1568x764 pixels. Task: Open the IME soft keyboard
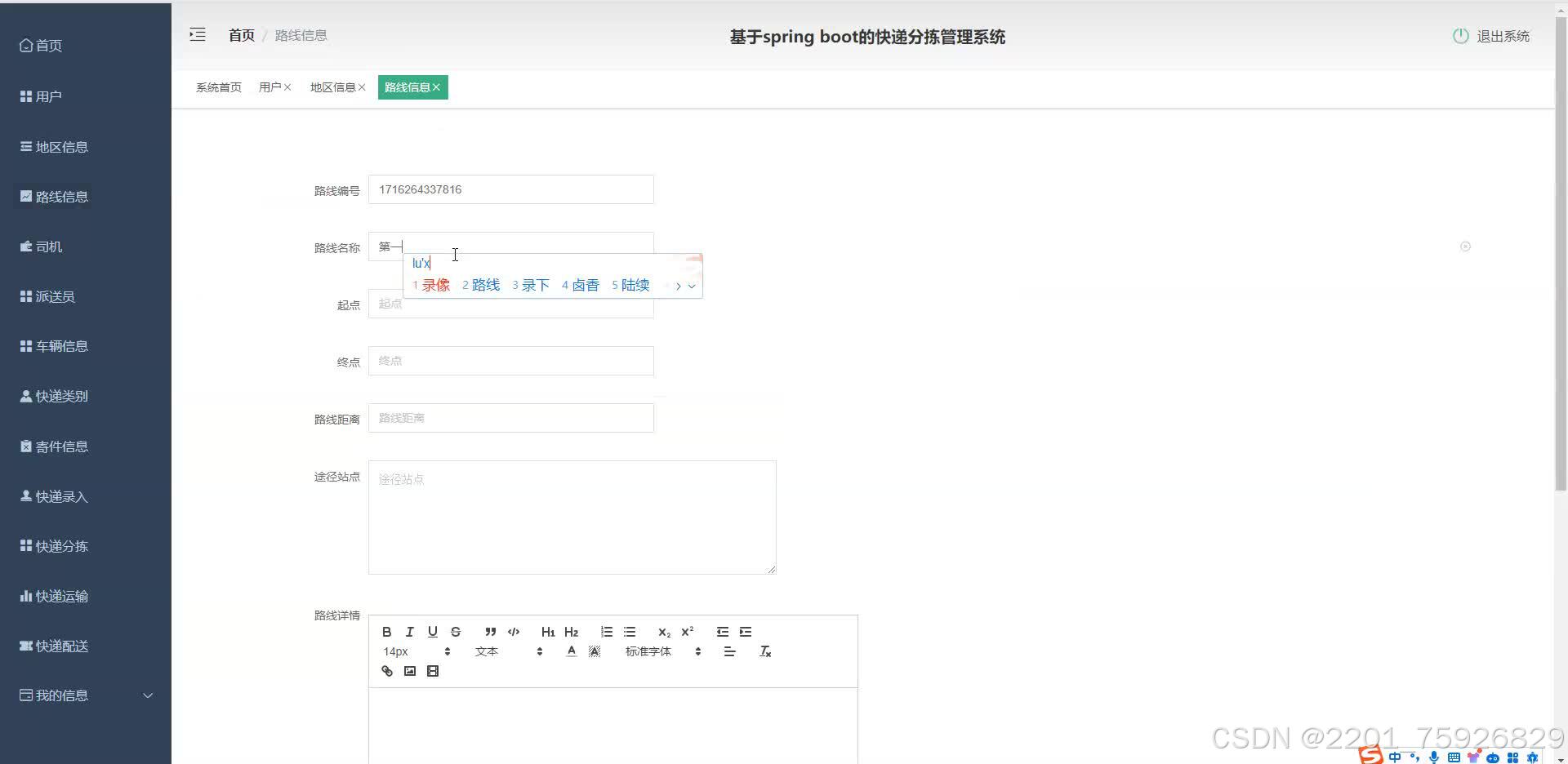(x=1454, y=757)
